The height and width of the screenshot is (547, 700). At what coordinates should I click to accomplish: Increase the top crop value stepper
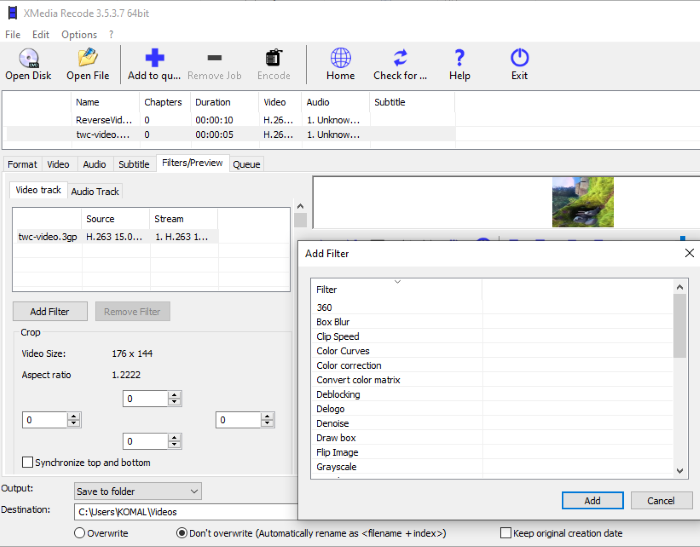[175, 395]
